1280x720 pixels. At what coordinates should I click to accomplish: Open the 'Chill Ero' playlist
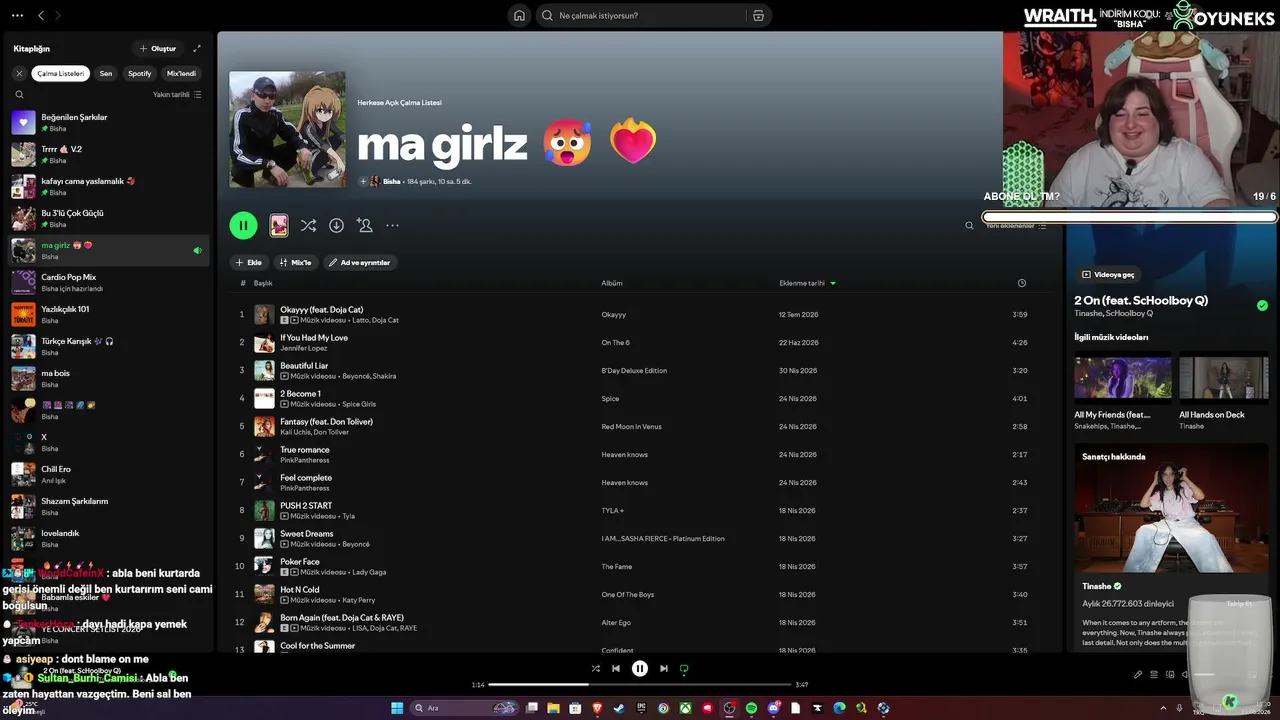[x=108, y=474]
